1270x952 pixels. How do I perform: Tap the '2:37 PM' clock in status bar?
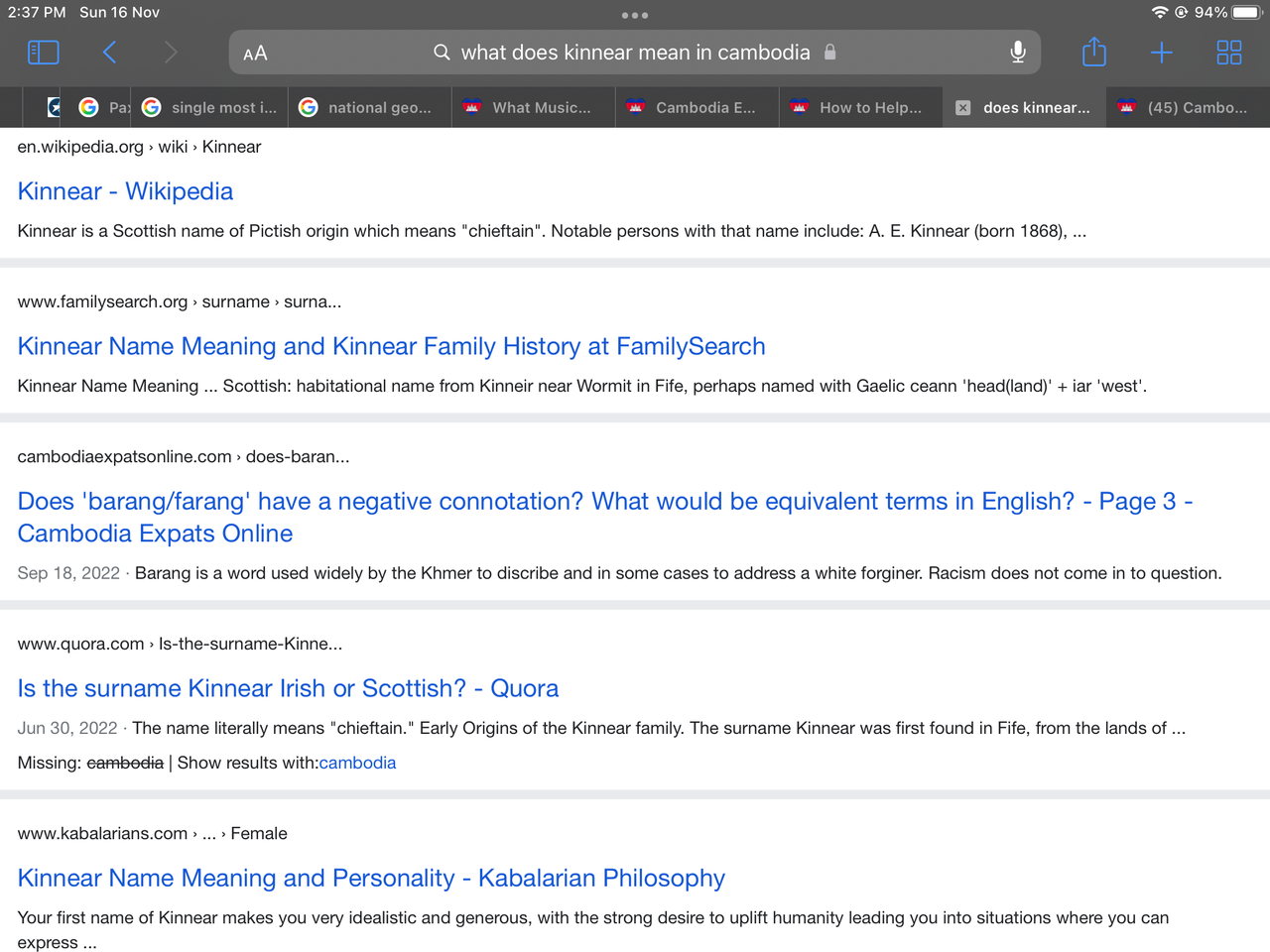coord(37,12)
